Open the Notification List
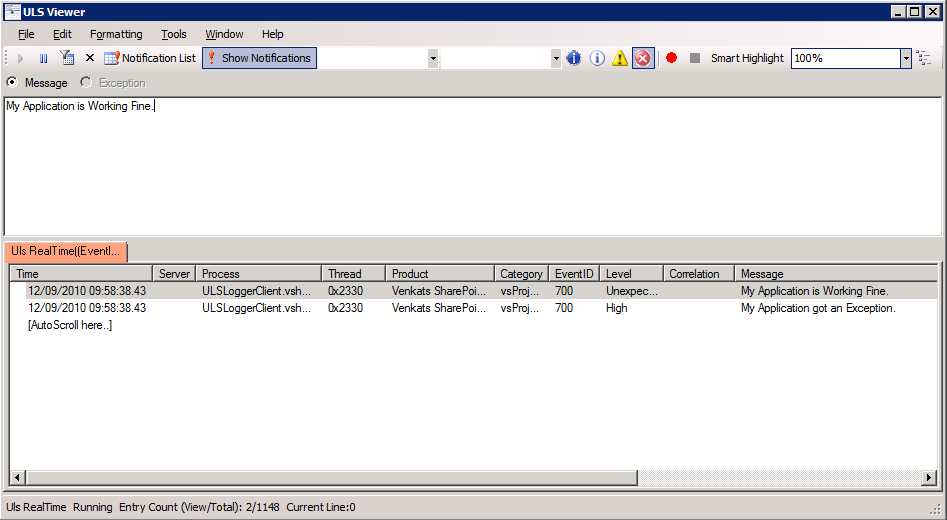 150,58
